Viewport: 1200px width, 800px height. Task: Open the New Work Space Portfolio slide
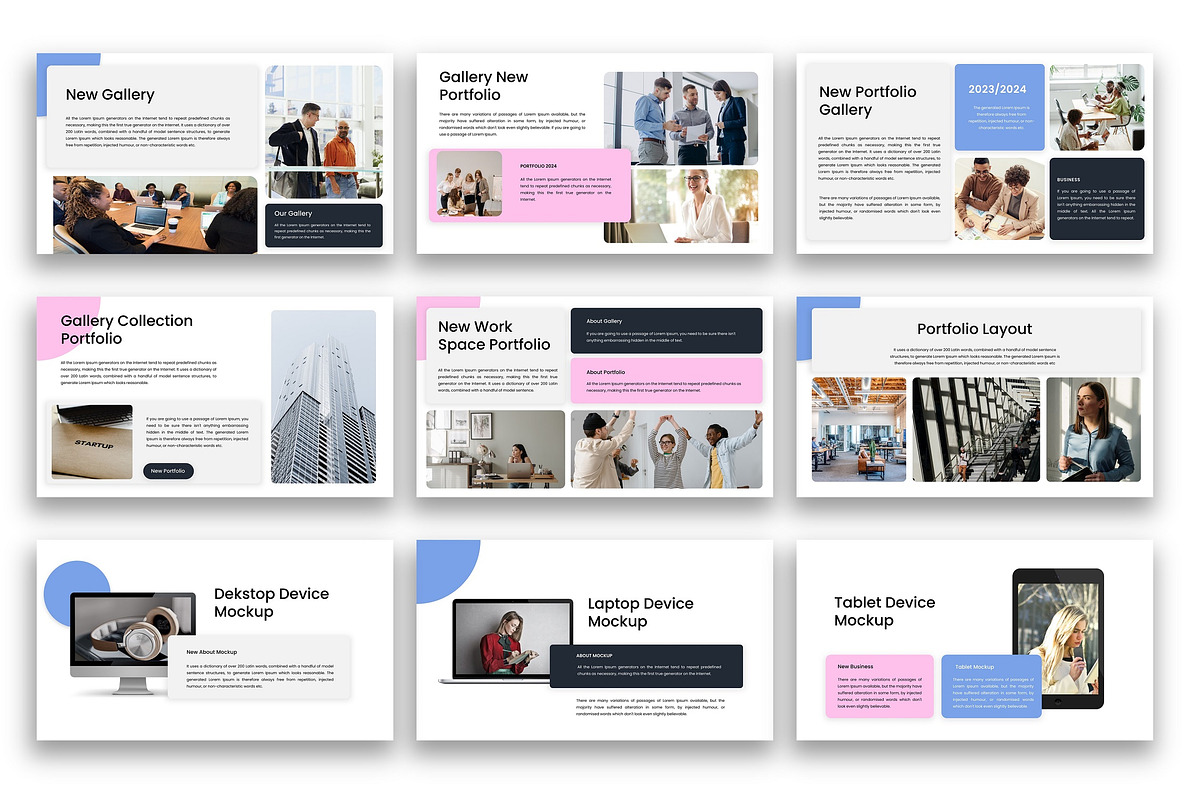pyautogui.click(x=595, y=396)
